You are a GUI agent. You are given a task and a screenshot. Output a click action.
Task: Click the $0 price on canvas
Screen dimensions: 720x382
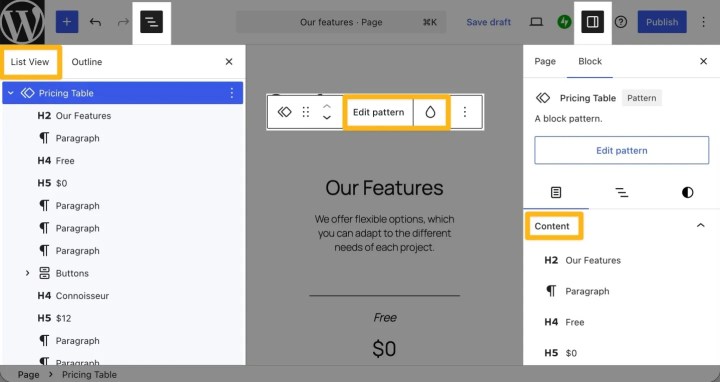coord(384,349)
